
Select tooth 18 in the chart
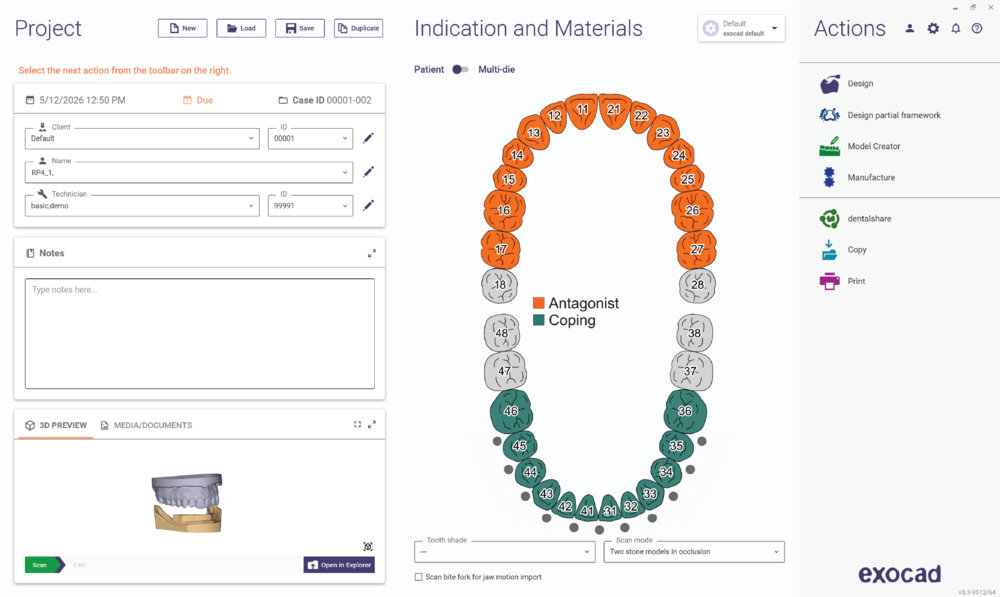499,284
